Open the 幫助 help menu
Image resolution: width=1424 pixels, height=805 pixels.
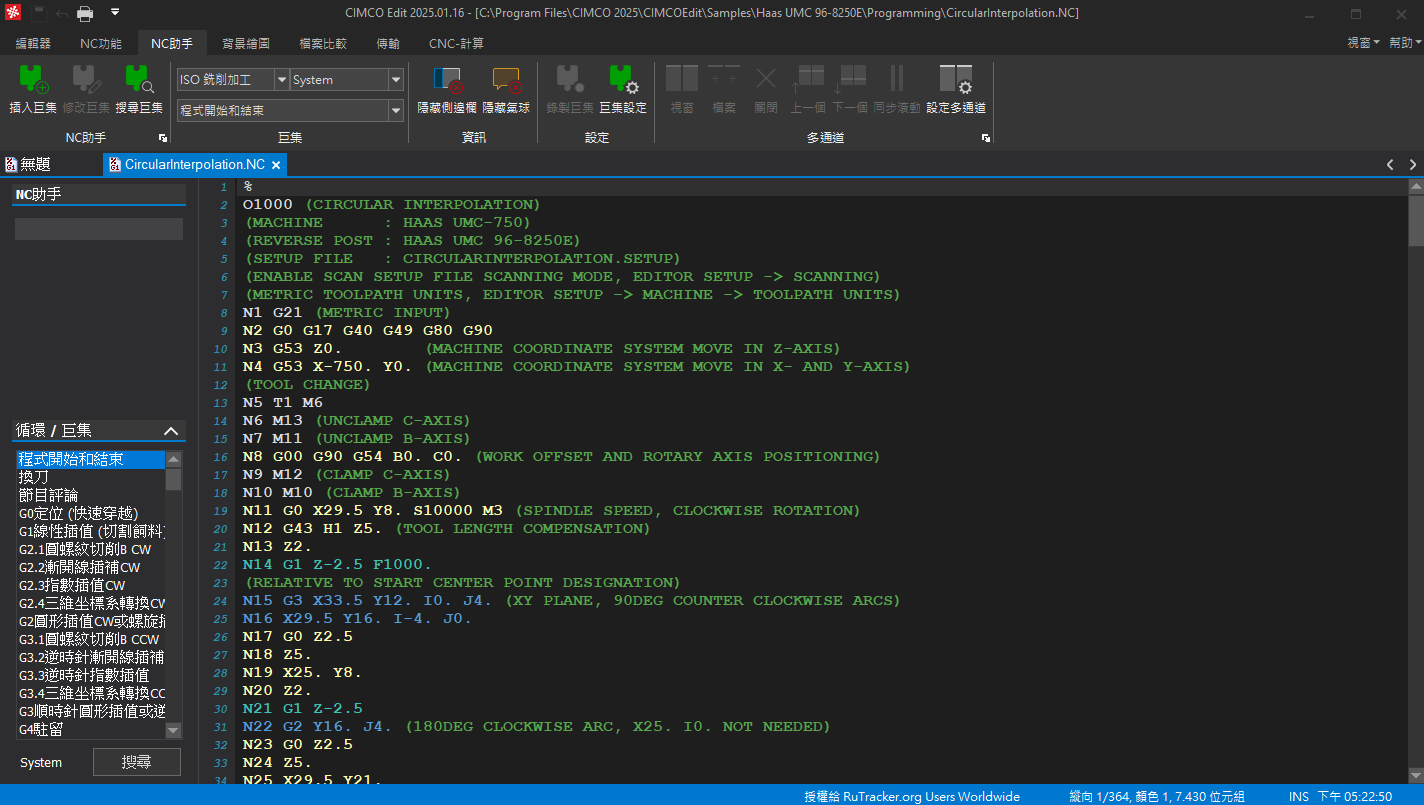pos(1404,43)
